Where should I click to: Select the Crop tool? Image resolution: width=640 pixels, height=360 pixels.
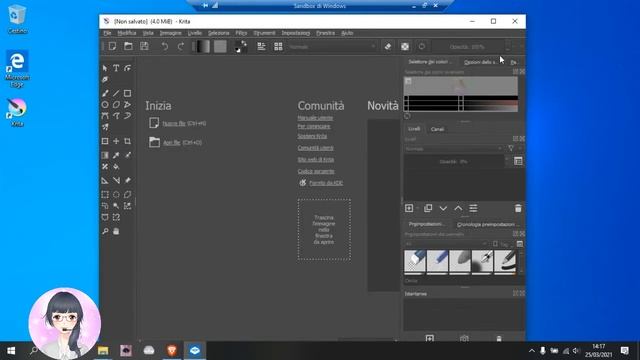(x=128, y=141)
